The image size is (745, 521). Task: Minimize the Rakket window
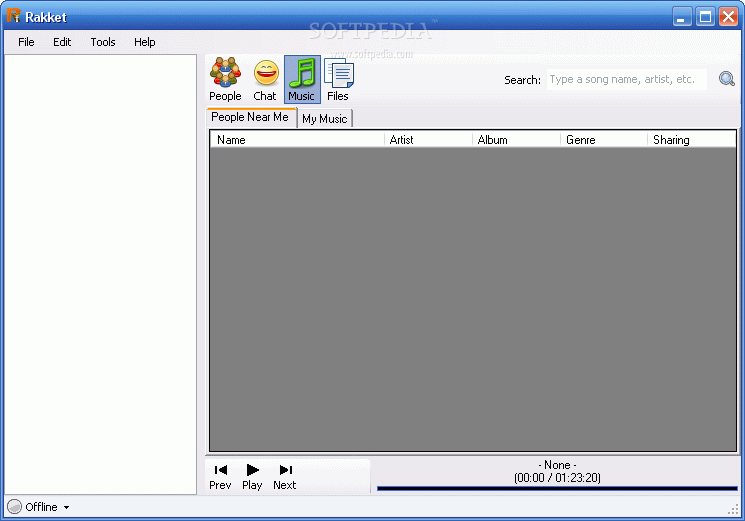tap(682, 17)
